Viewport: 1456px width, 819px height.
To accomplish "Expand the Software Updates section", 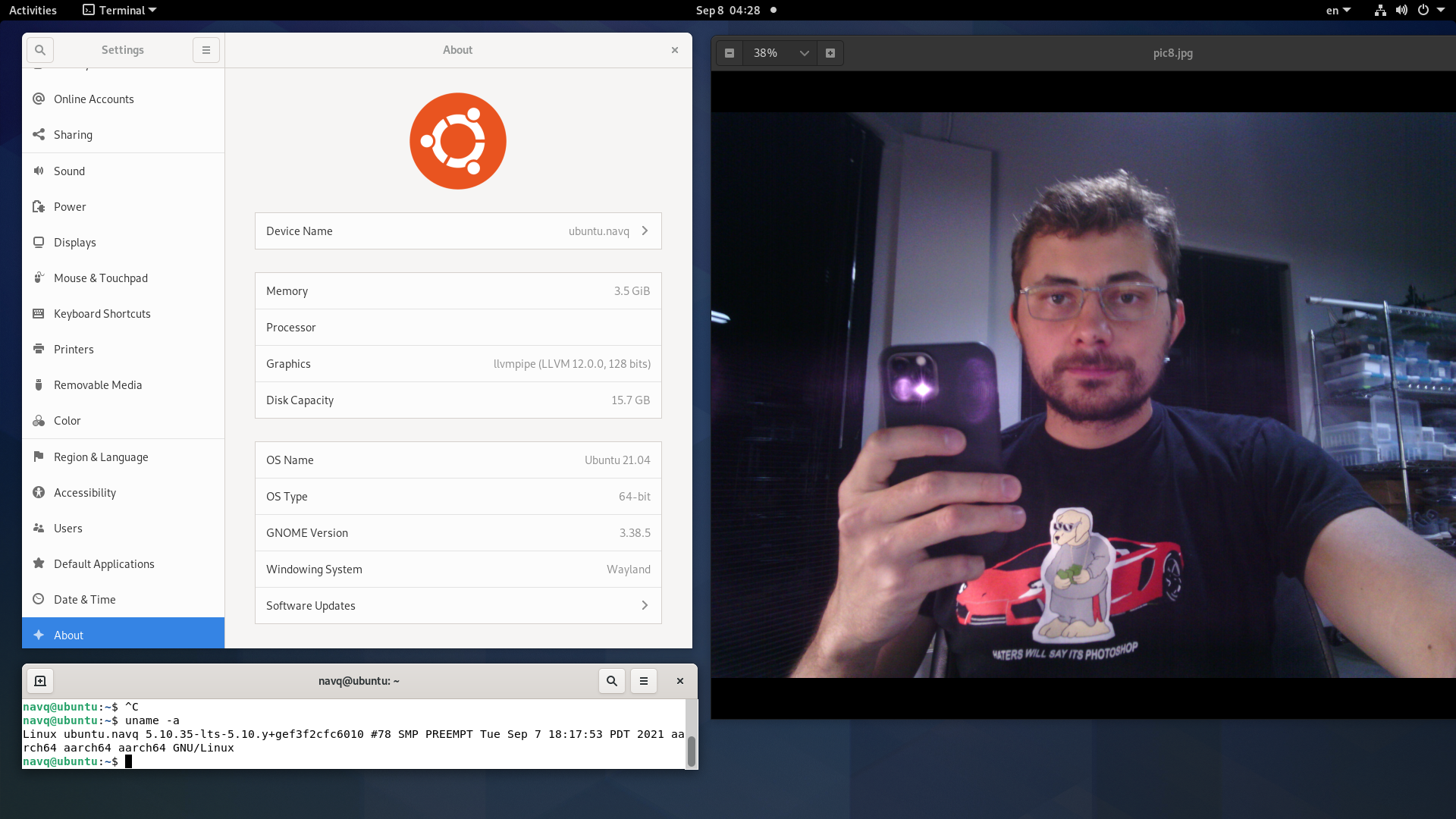I will (644, 605).
